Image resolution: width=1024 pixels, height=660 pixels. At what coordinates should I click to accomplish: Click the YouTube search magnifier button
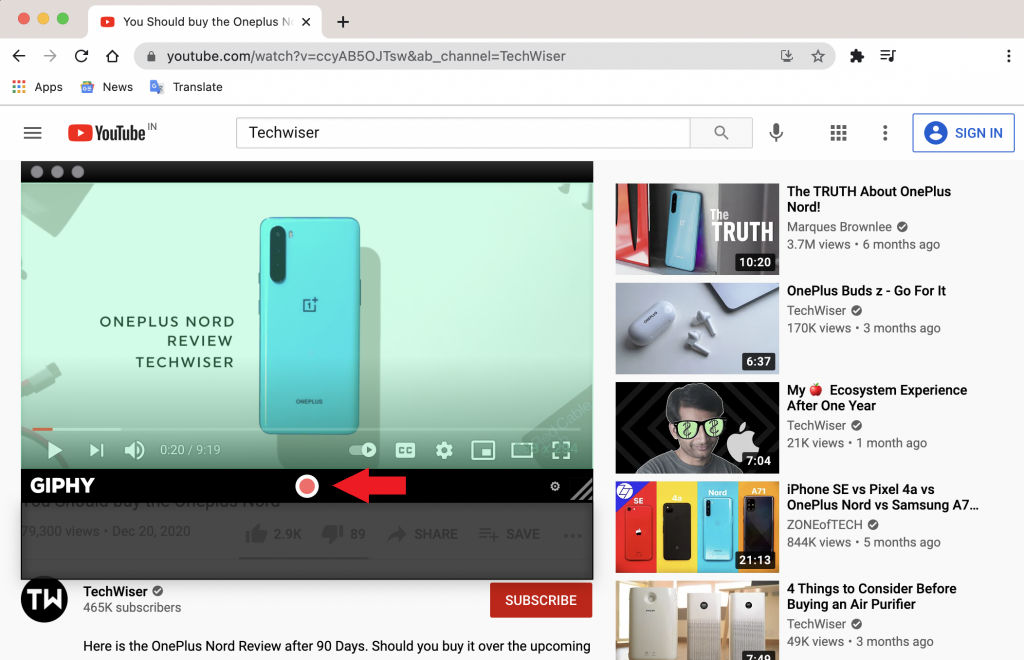click(721, 133)
